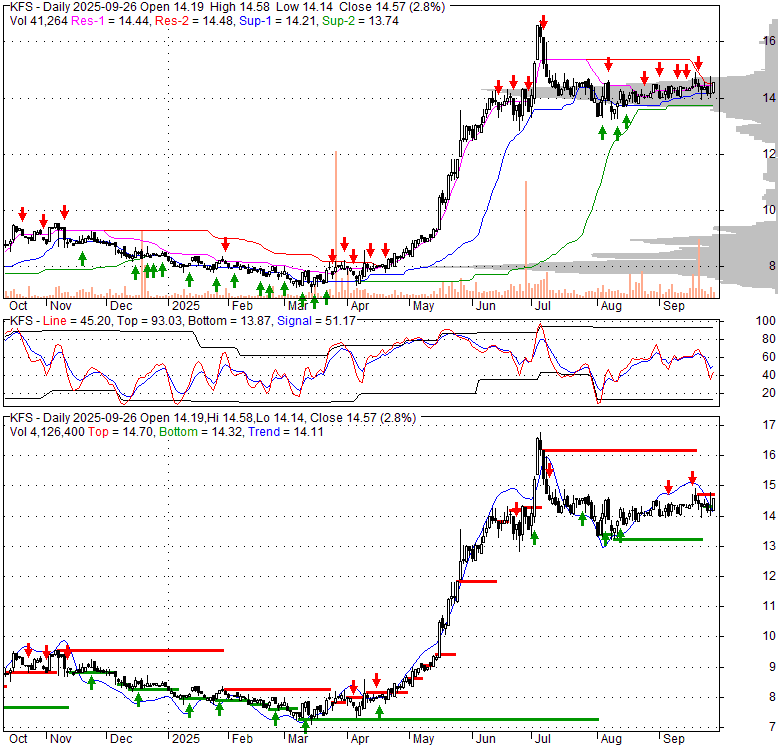This screenshot has height=745, width=780.
Task: Select the Sup-1 = 14.21 legend label
Action: [x=278, y=21]
